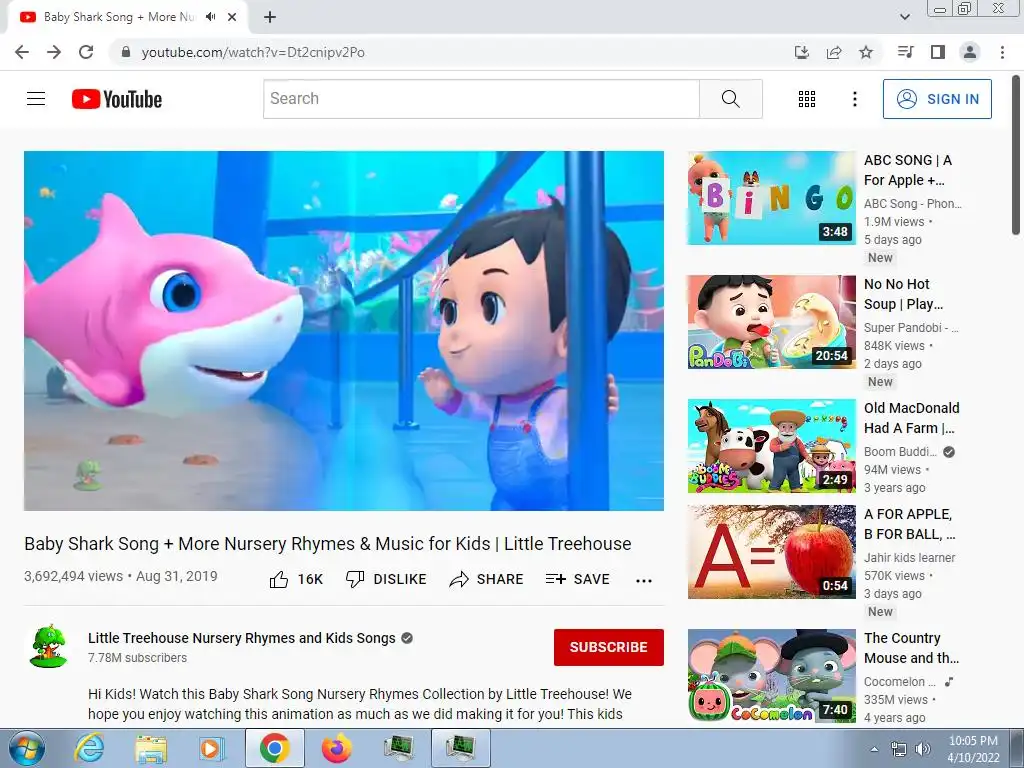This screenshot has width=1024, height=768.
Task: Like the video with thumbs up
Action: [x=279, y=579]
